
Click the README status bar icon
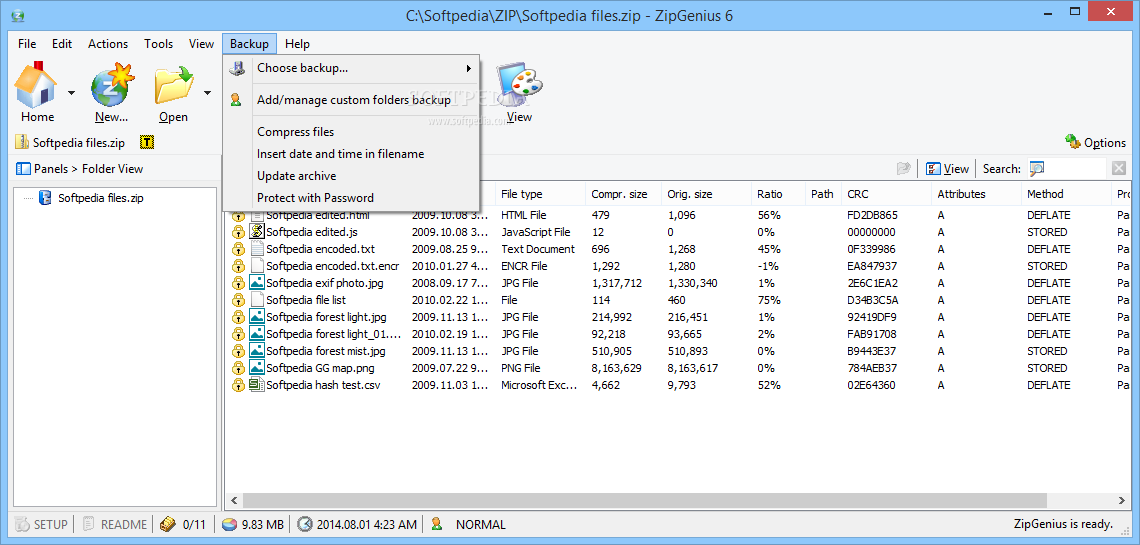[89, 524]
